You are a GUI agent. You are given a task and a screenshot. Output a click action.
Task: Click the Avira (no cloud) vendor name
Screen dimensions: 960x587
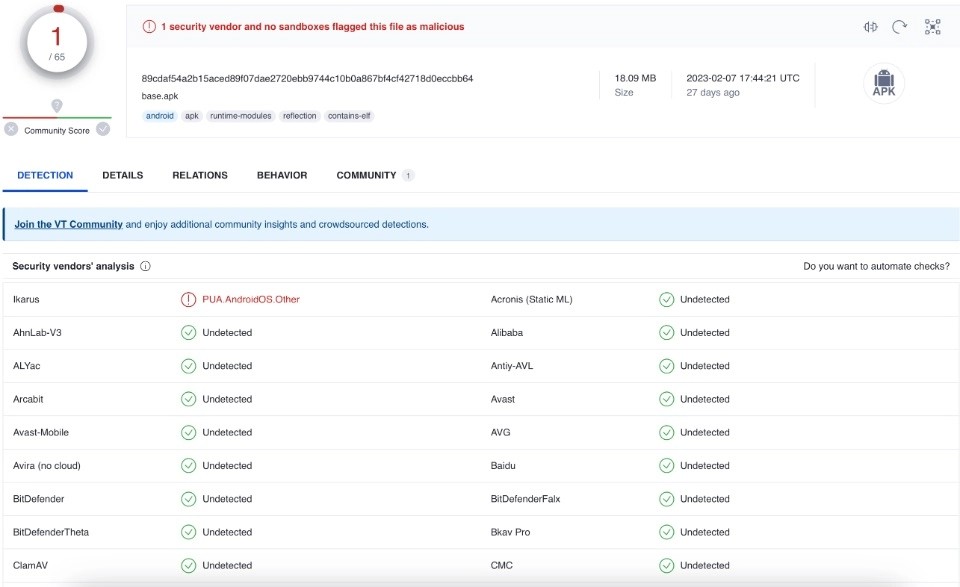click(47, 466)
